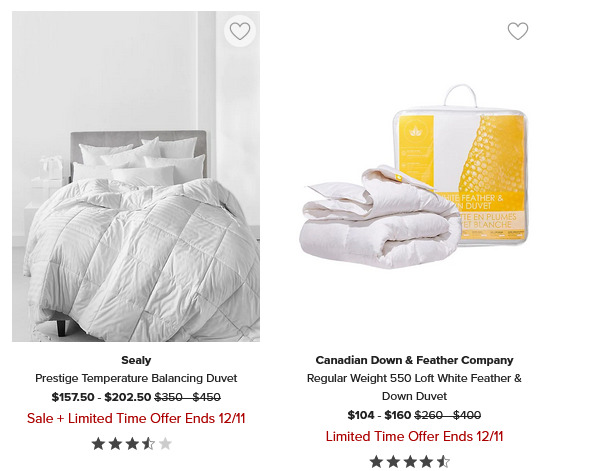Click the first star under Canadian duvet

(x=376, y=462)
